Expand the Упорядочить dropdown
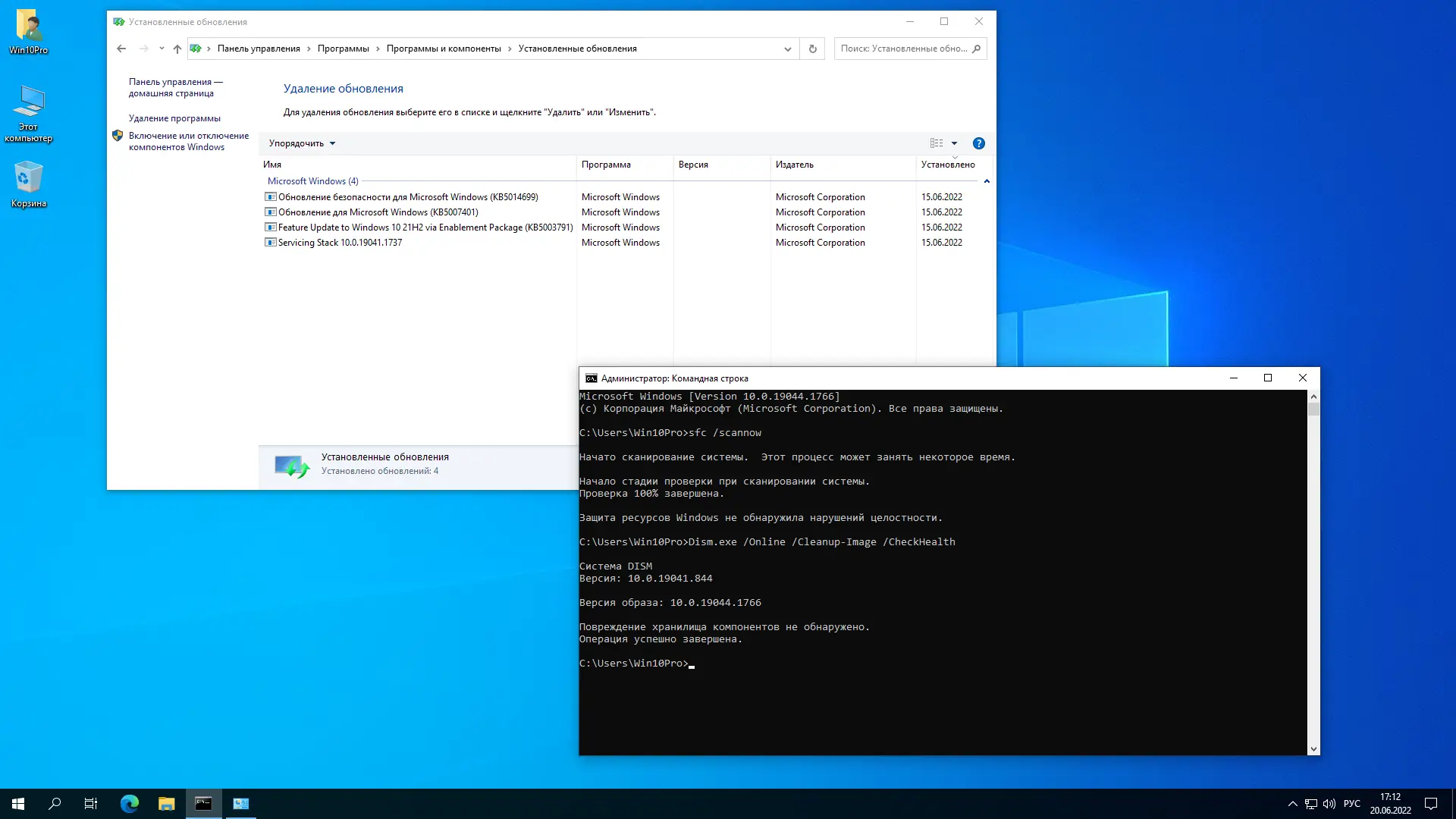The image size is (1456, 819). [x=302, y=143]
